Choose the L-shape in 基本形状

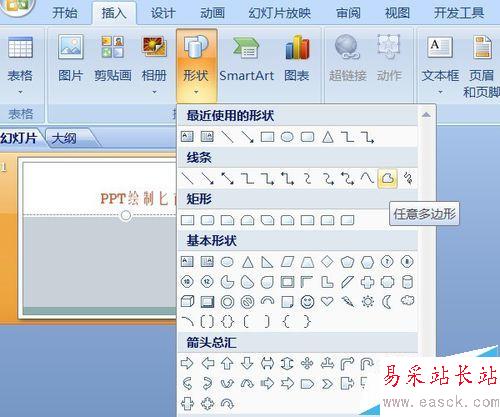pyautogui.click(x=327, y=282)
